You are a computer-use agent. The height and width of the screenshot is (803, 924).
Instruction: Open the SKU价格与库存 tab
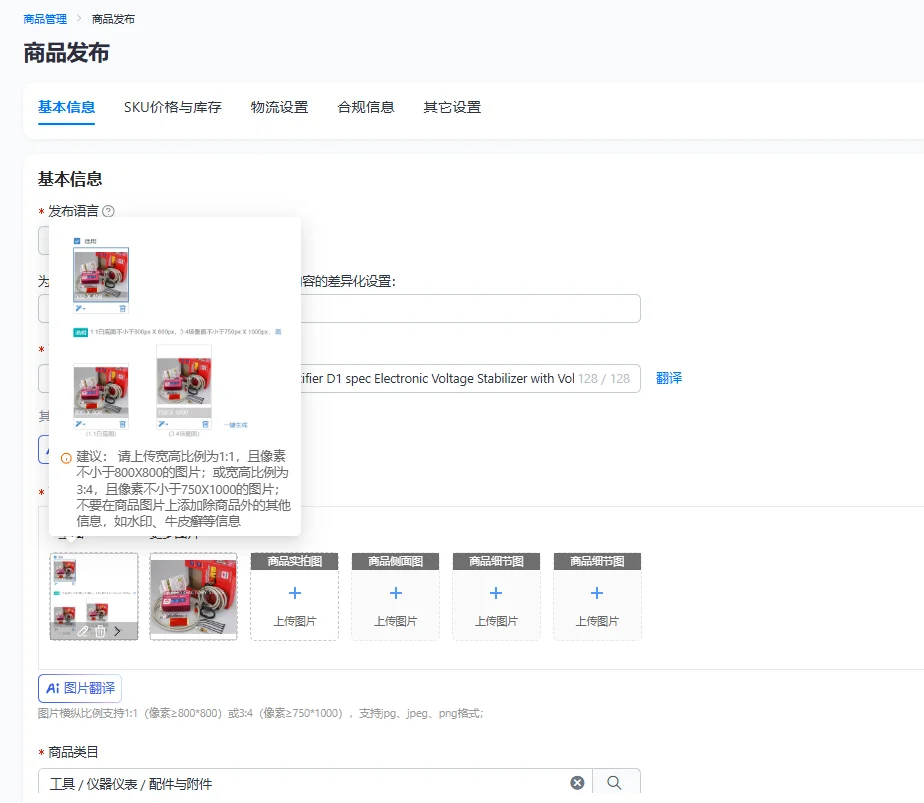173,107
